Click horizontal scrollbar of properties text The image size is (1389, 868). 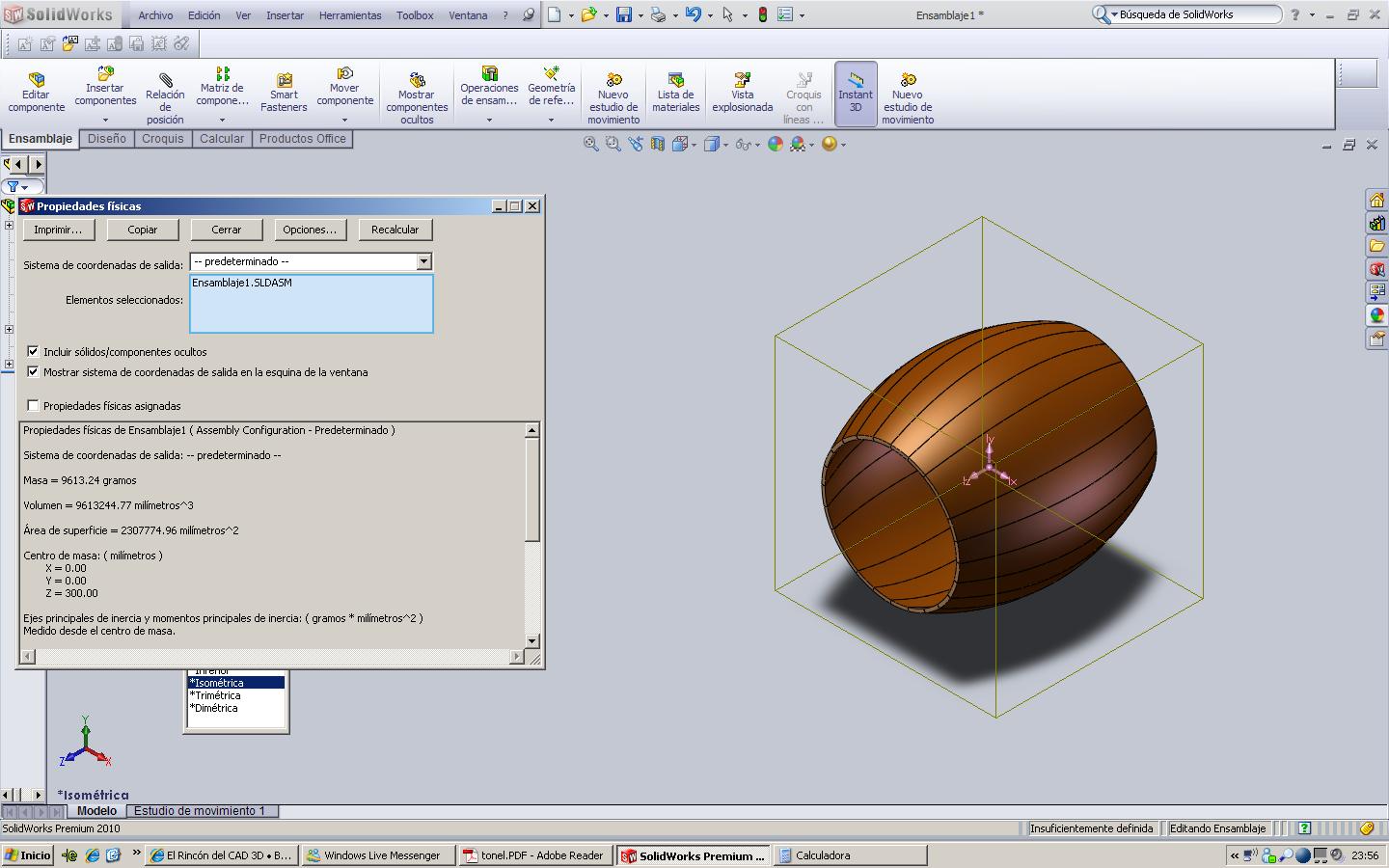(272, 657)
